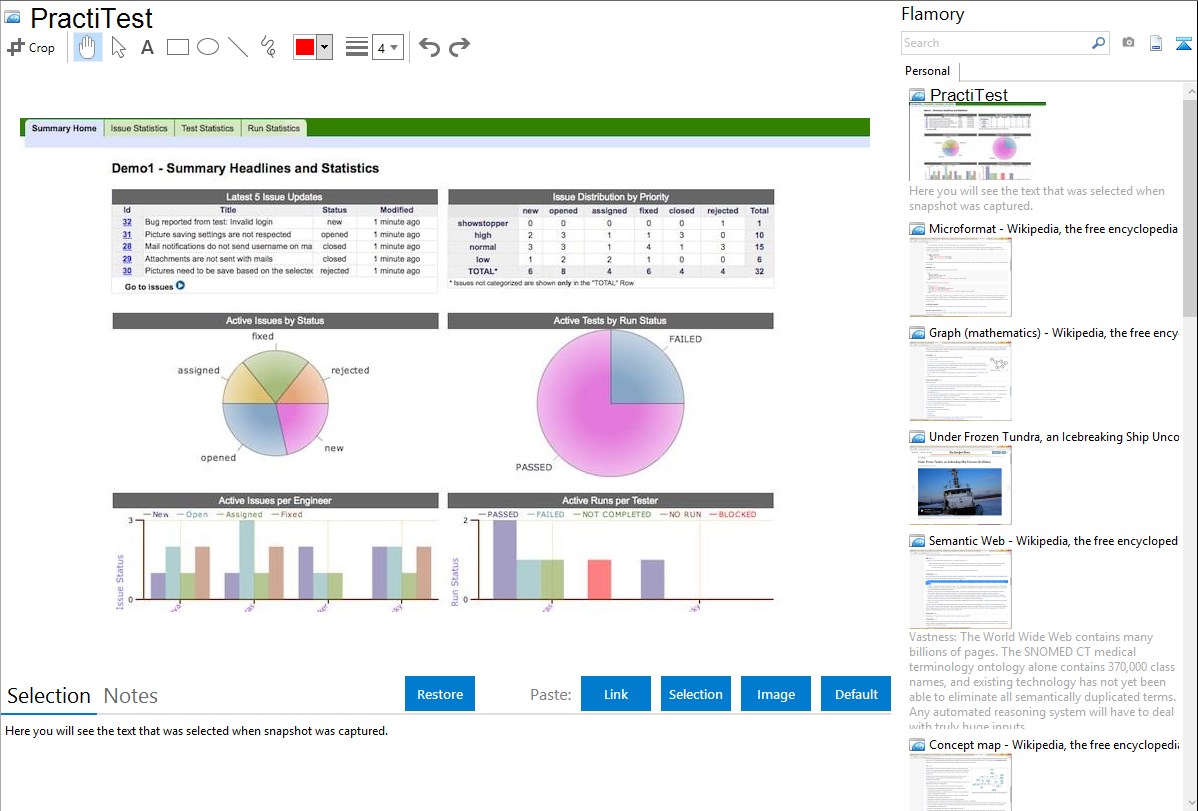Click issue id 28 link
This screenshot has height=811, width=1198.
click(x=127, y=247)
